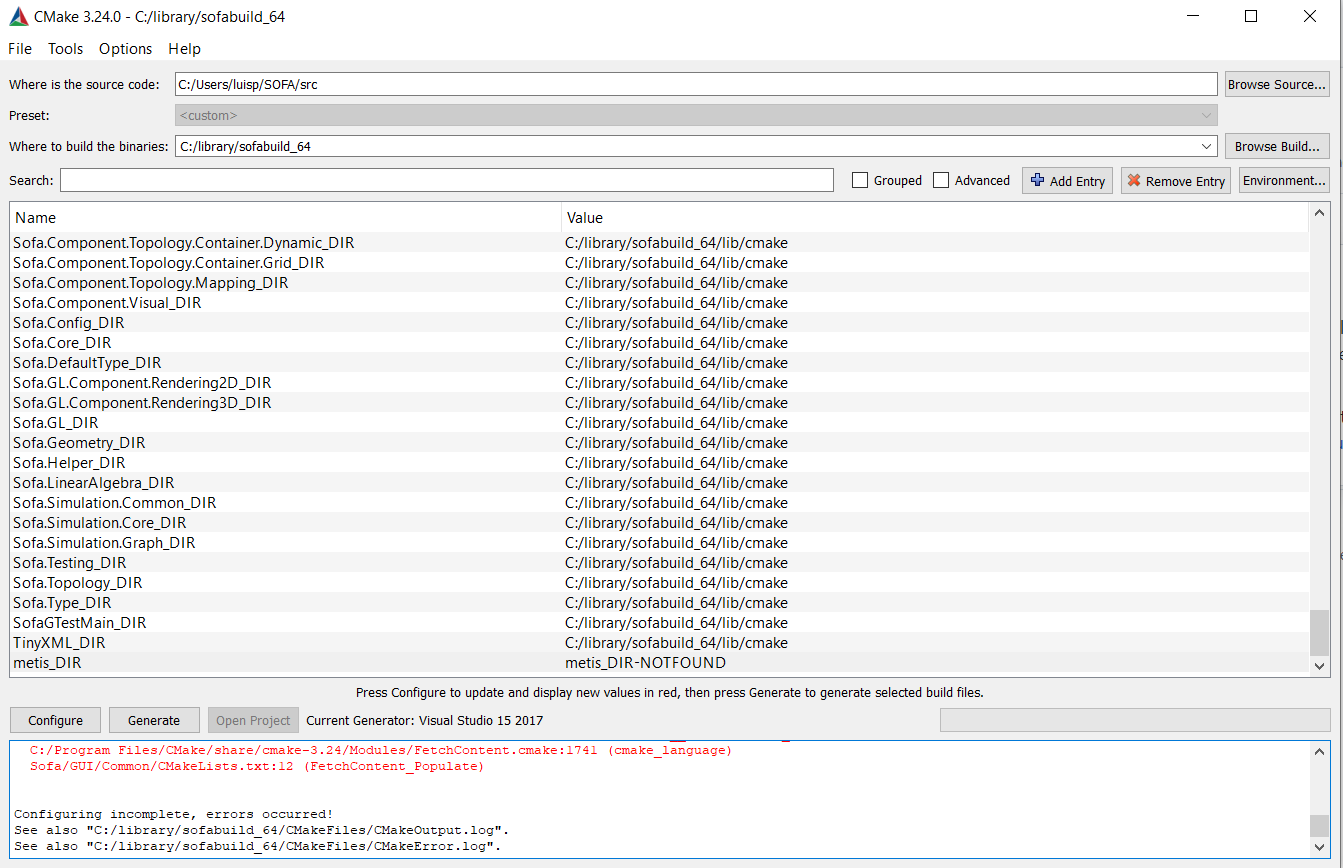Click the metis_DIR-NOTFOUND value

coord(645,663)
